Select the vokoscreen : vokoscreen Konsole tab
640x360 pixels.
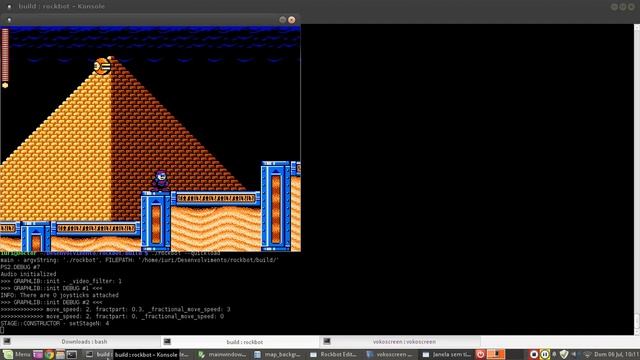pyautogui.click(x=400, y=342)
